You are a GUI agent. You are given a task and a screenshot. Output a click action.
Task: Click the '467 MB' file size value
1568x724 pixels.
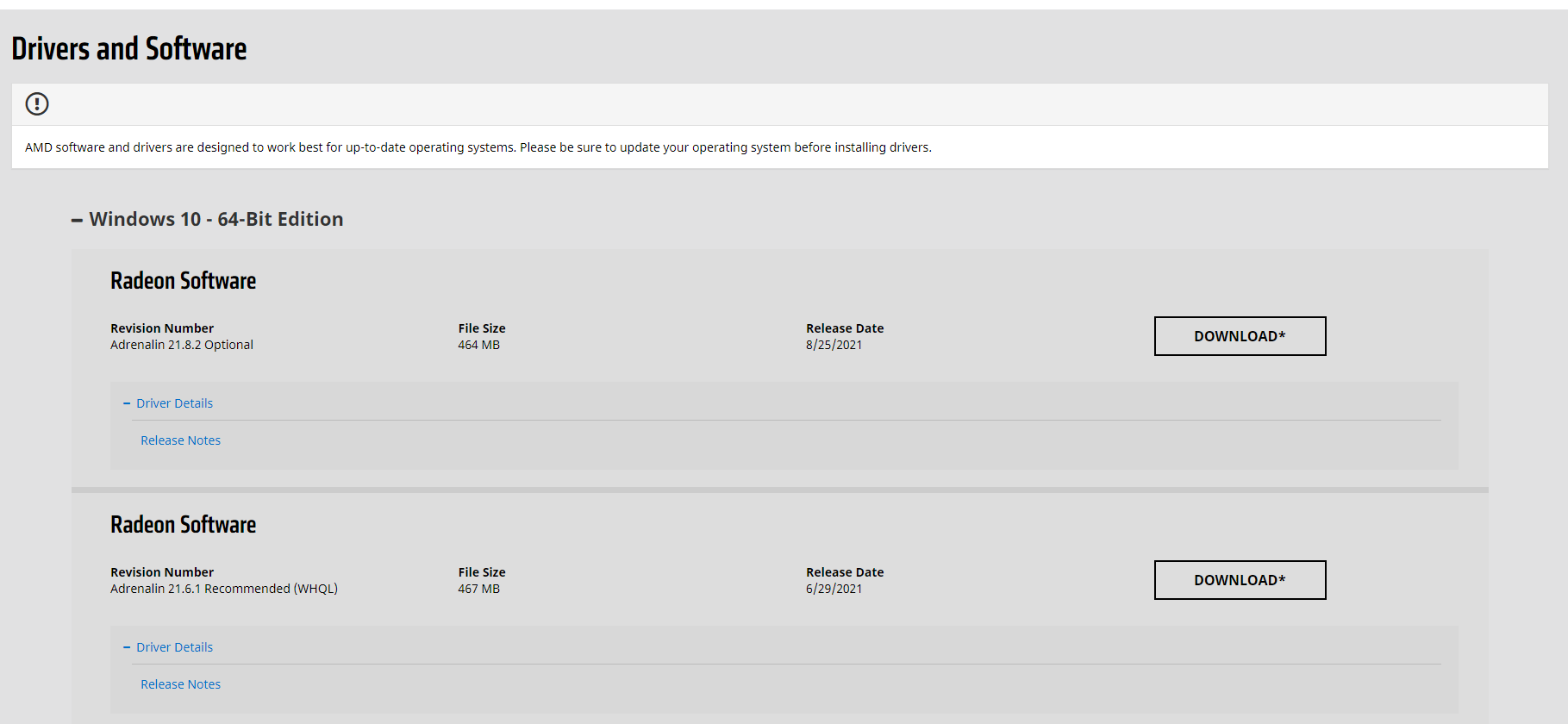click(x=478, y=589)
